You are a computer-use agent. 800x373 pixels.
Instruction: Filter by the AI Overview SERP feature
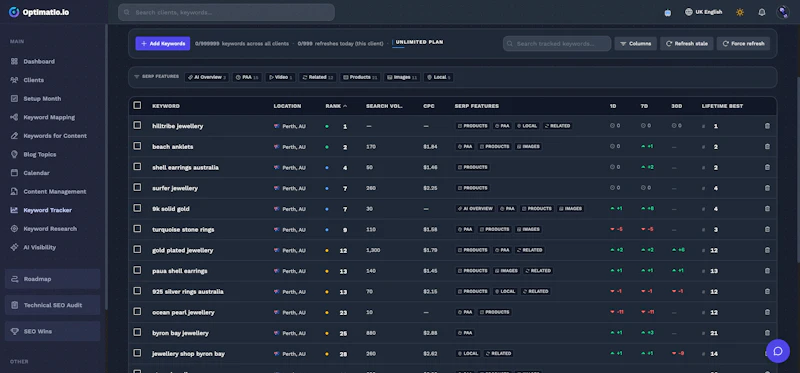click(x=207, y=77)
